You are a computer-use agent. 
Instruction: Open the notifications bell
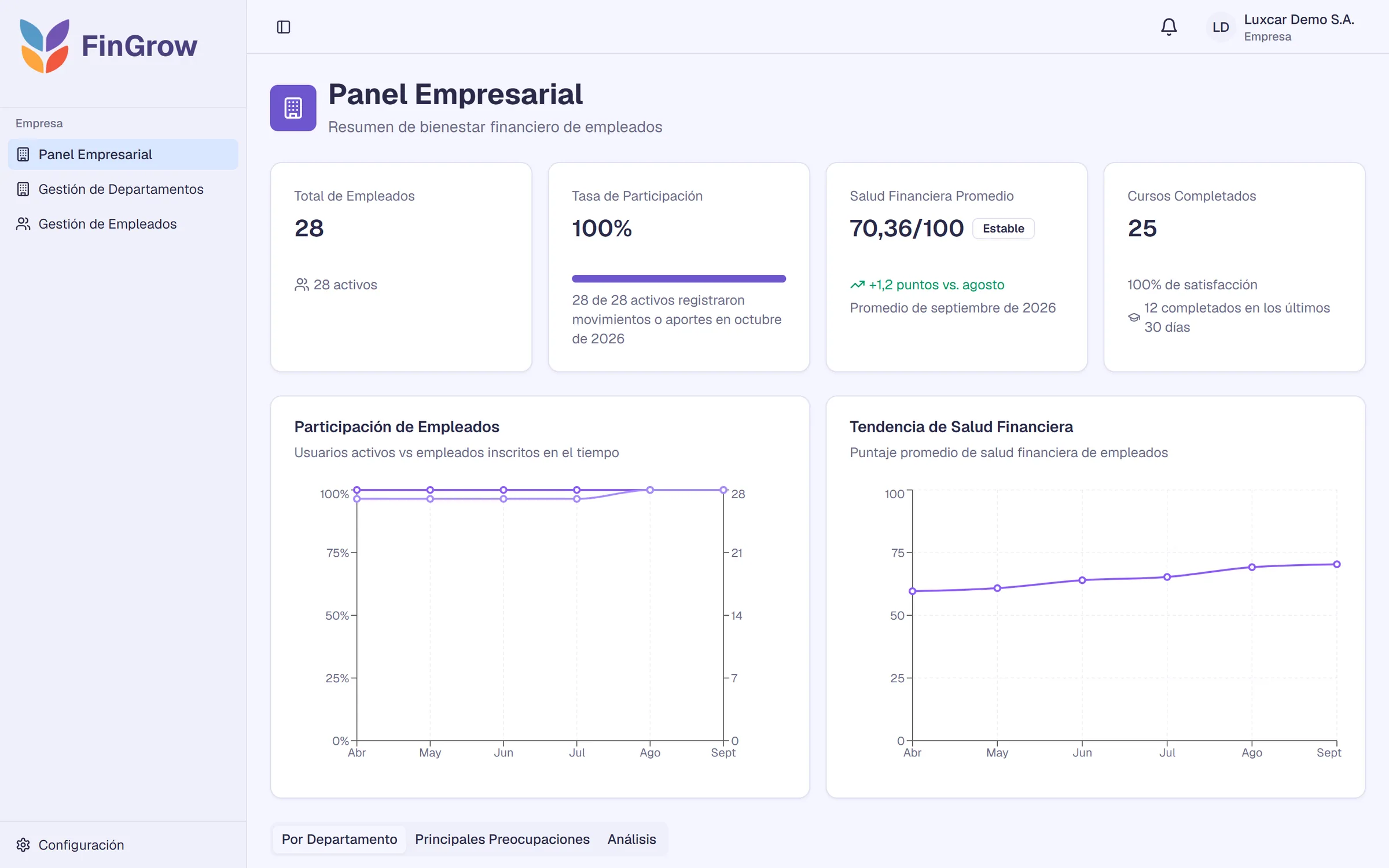click(1168, 27)
